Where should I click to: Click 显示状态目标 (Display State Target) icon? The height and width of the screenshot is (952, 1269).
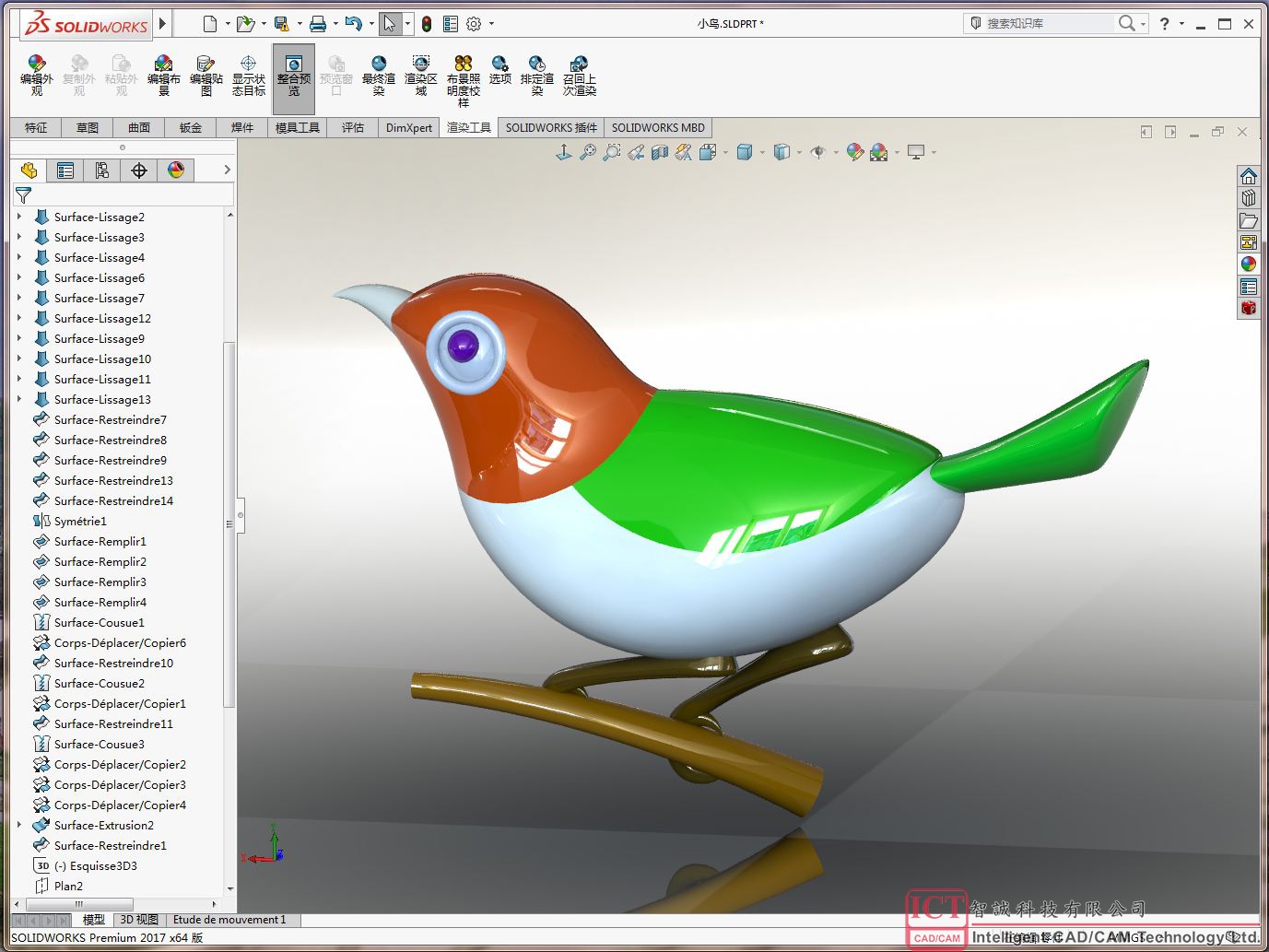click(x=248, y=76)
